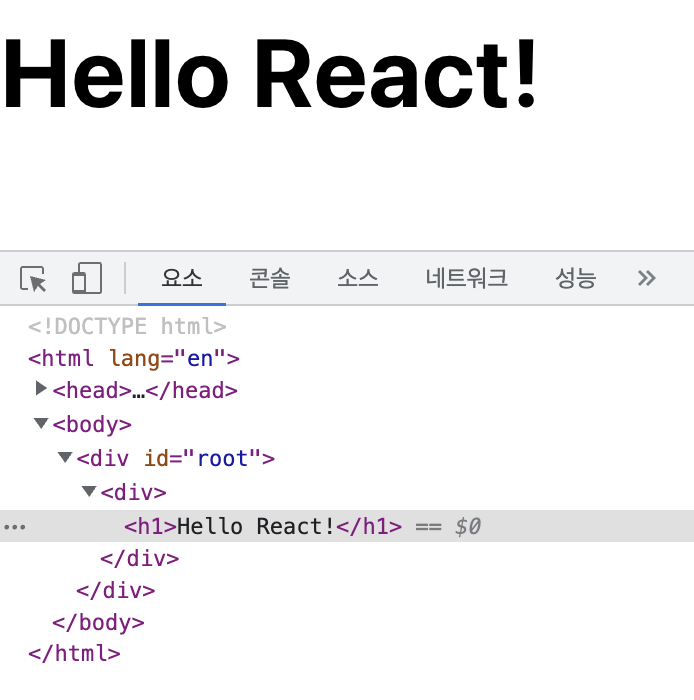Click the "en" lang attribute value
The height and width of the screenshot is (700, 694).
pyautogui.click(x=200, y=358)
